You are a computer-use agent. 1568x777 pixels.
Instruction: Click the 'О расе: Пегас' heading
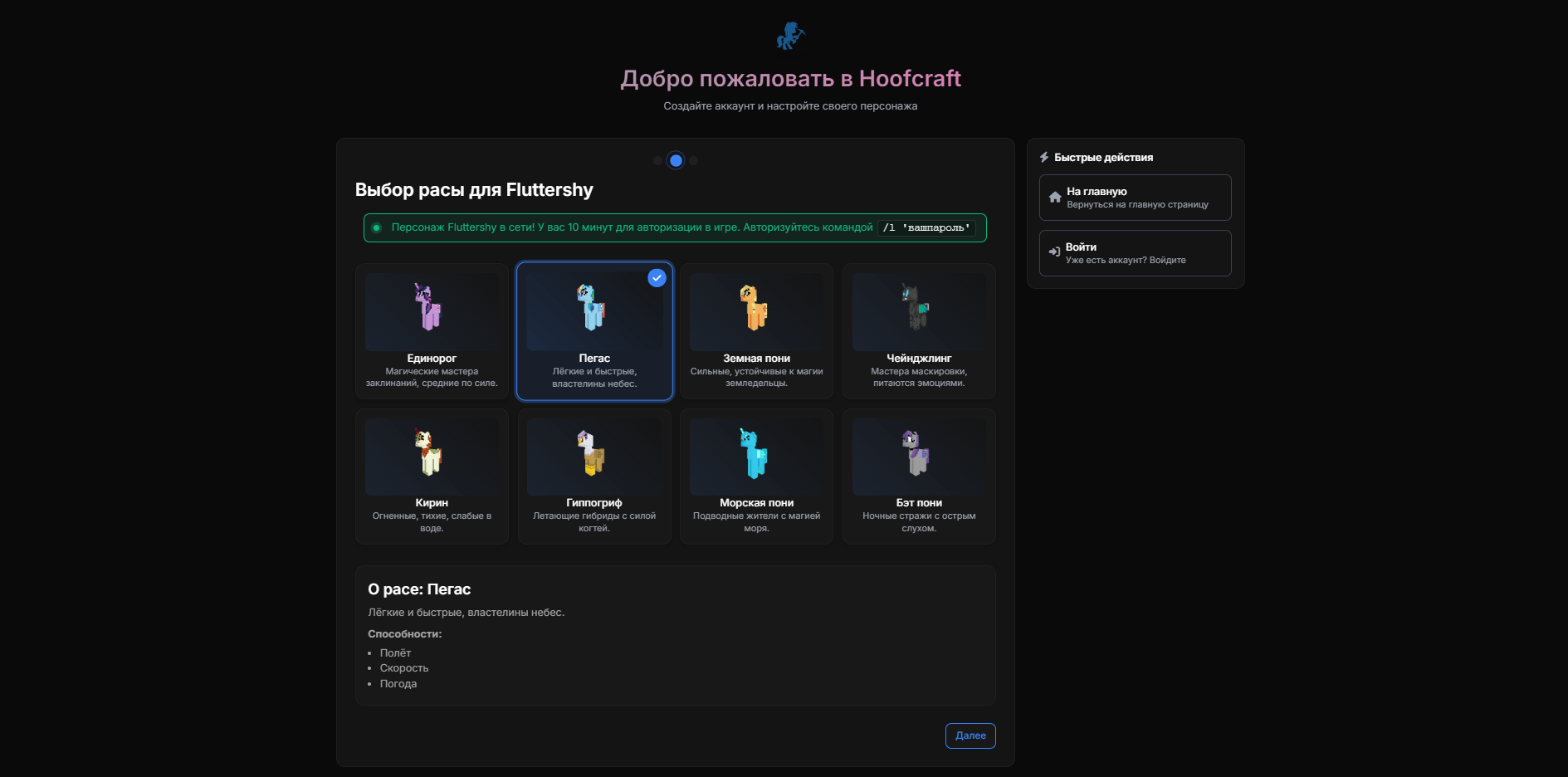click(x=419, y=589)
